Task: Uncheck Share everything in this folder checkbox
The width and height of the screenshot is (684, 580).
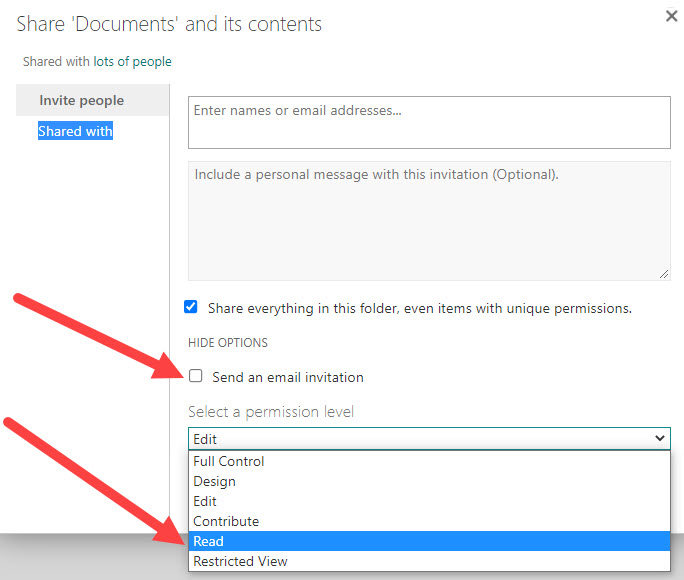Action: tap(191, 307)
